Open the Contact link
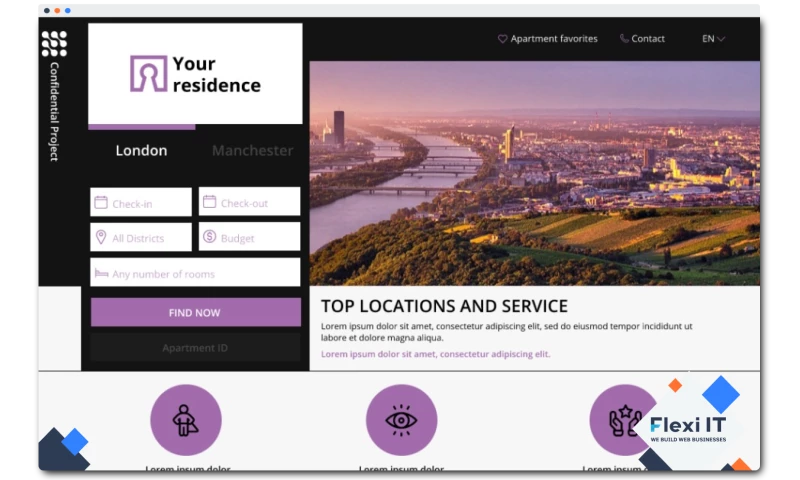This screenshot has width=800, height=480. tap(642, 39)
